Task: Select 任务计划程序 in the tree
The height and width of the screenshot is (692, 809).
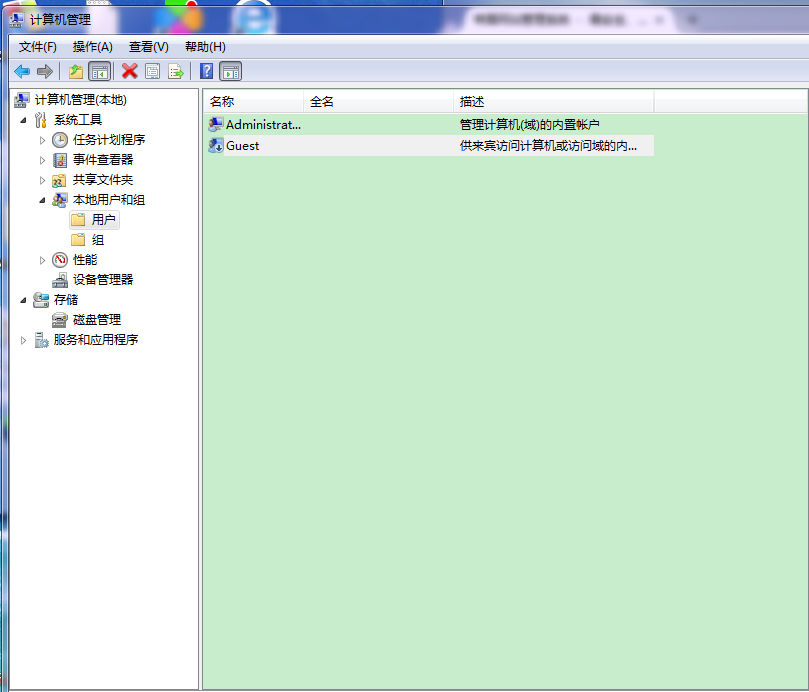Action: point(109,140)
